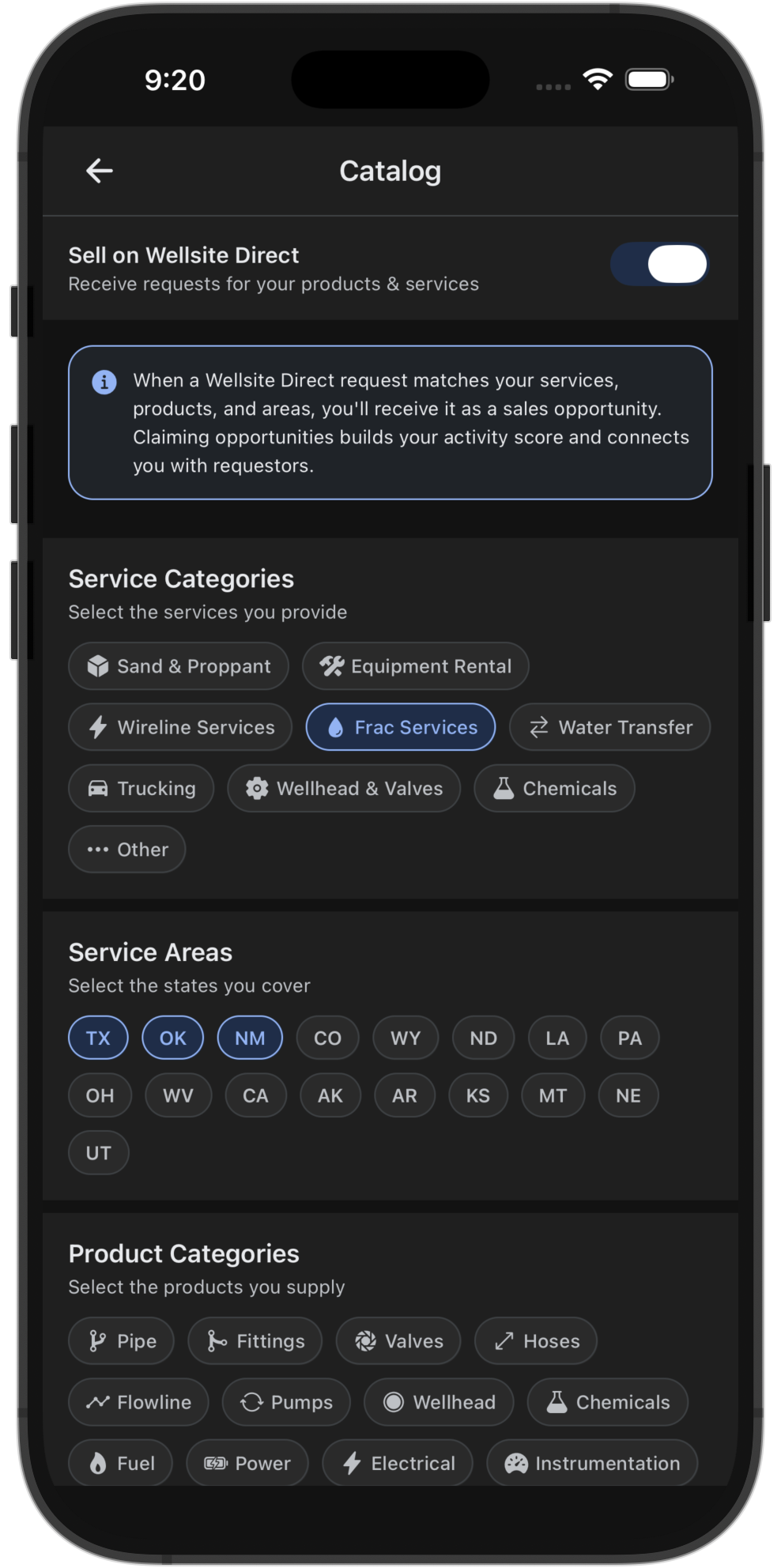This screenshot has width=781, height=1568.
Task: Enable the WY service area
Action: click(x=406, y=1038)
